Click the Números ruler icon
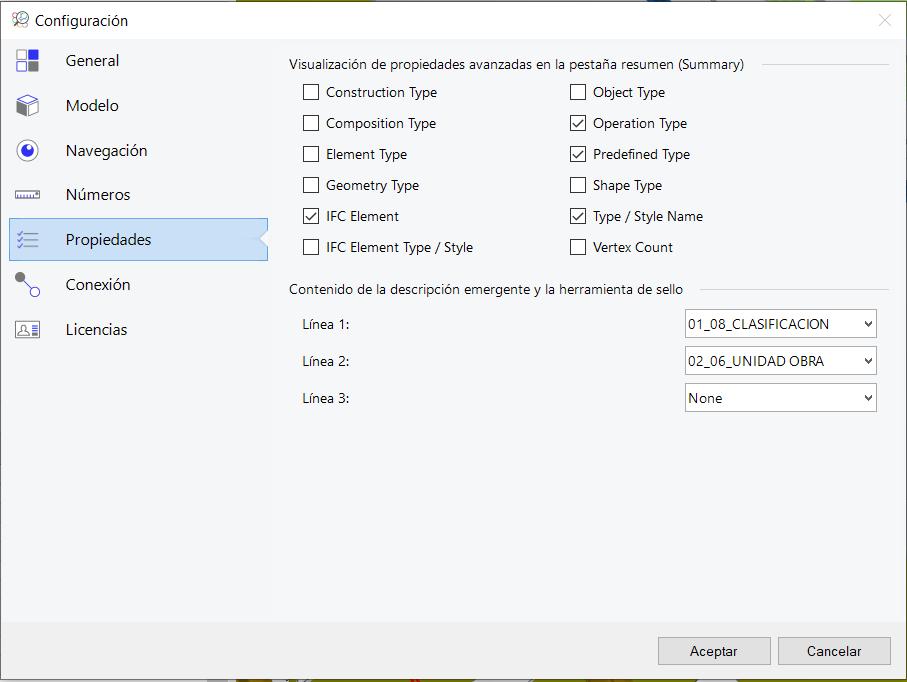Viewport: 907px width, 682px height. pyautogui.click(x=27, y=195)
